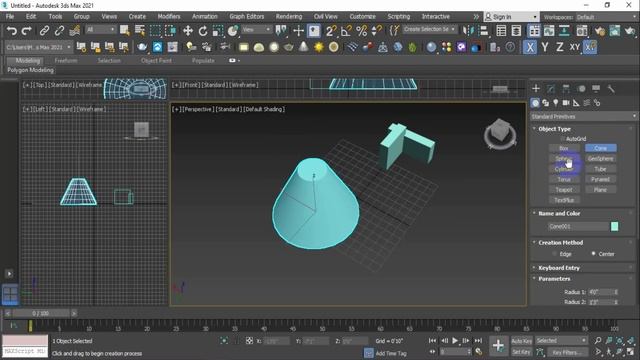
Task: Open the Modifiers menu
Action: tap(169, 16)
